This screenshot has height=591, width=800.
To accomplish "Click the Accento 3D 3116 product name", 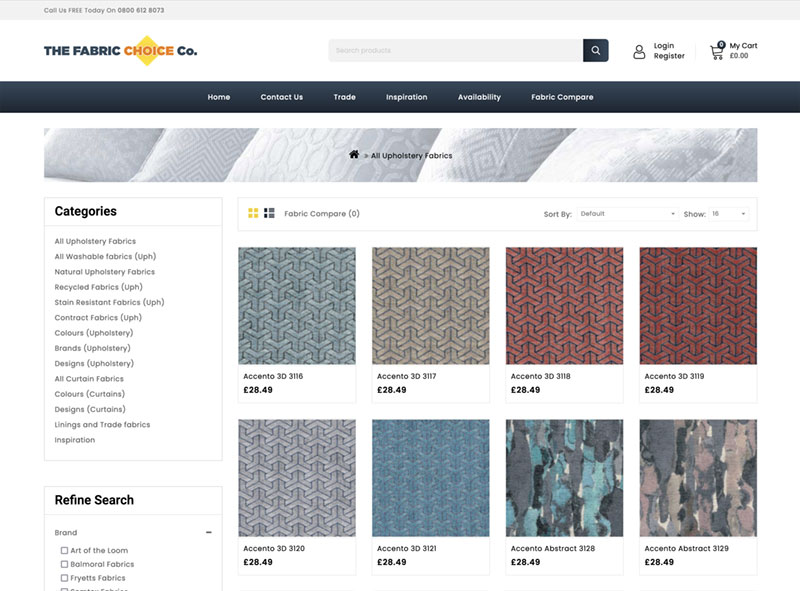I will pos(273,376).
